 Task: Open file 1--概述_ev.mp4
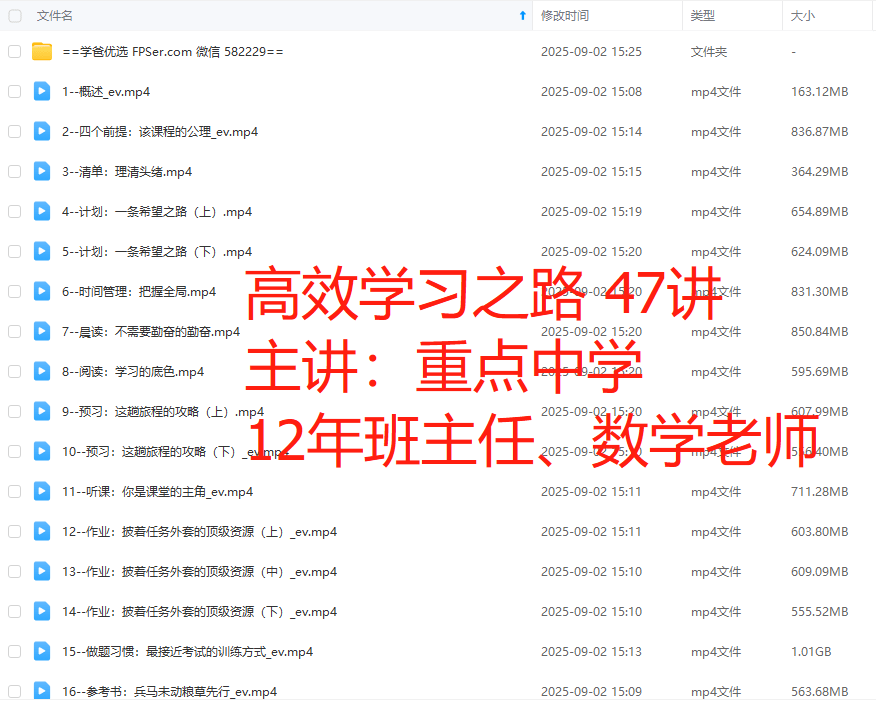click(106, 92)
